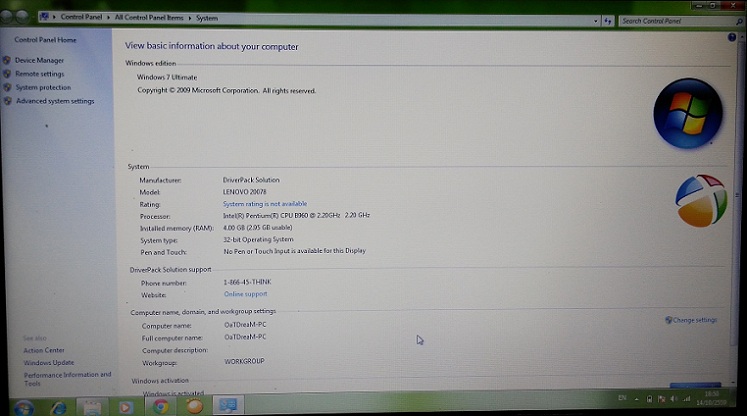Select the System control panel taskbar button
The height and width of the screenshot is (416, 747).
coord(228,405)
